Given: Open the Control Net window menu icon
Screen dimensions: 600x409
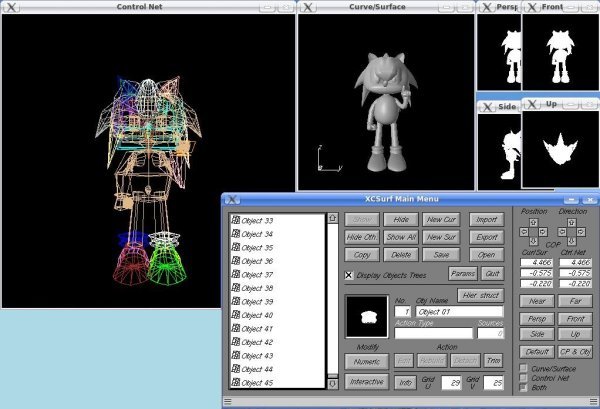Looking at the screenshot, I should [x=10, y=7].
